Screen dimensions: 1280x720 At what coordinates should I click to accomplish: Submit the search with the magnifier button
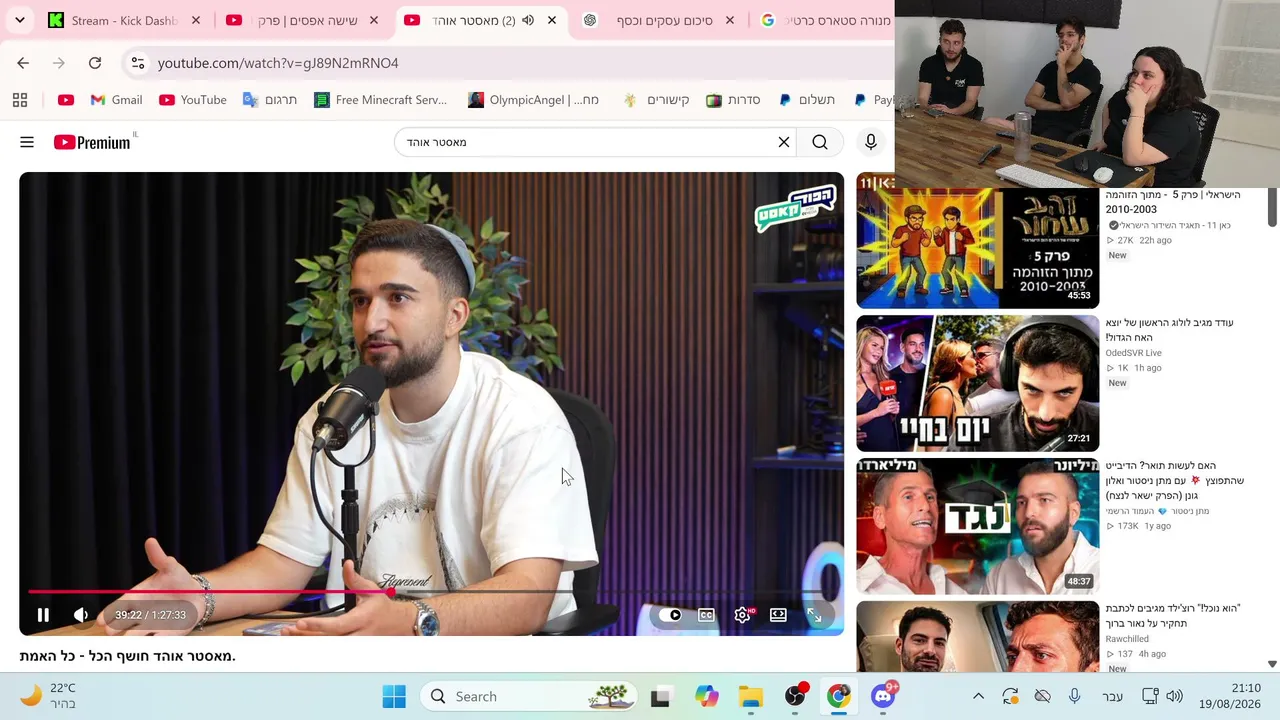[820, 142]
